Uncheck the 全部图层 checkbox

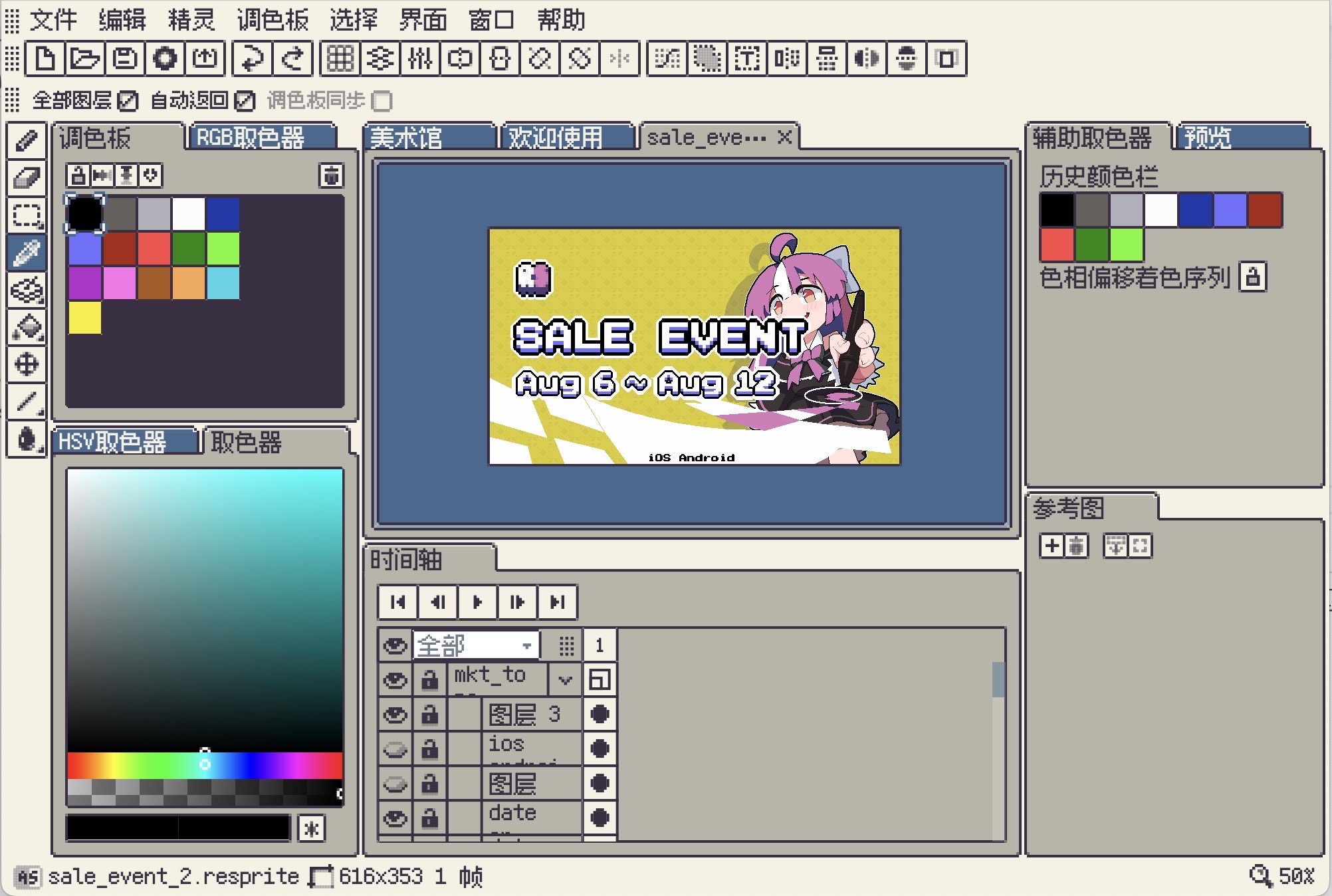tap(127, 101)
